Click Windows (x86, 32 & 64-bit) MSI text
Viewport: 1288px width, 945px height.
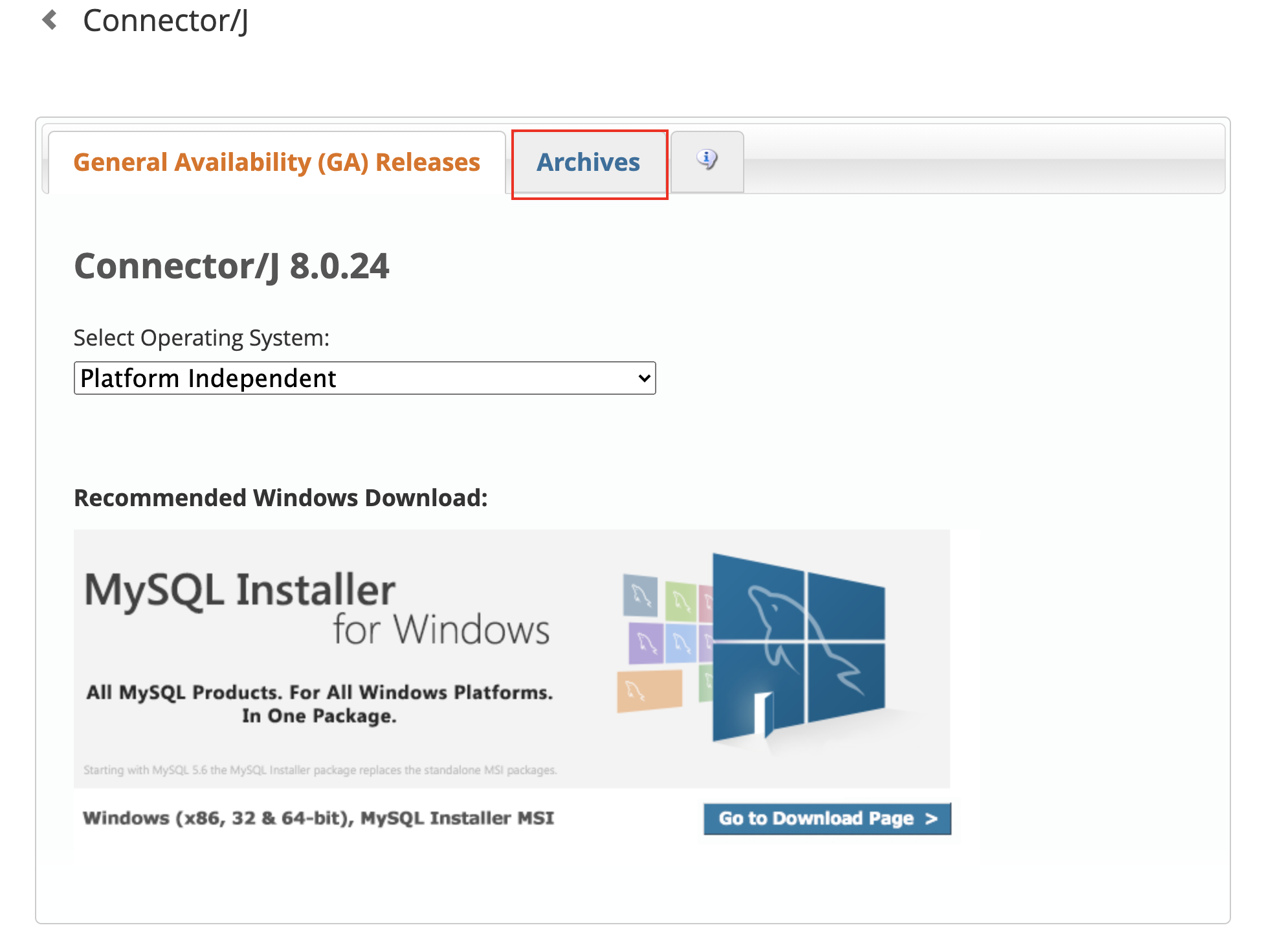[318, 818]
